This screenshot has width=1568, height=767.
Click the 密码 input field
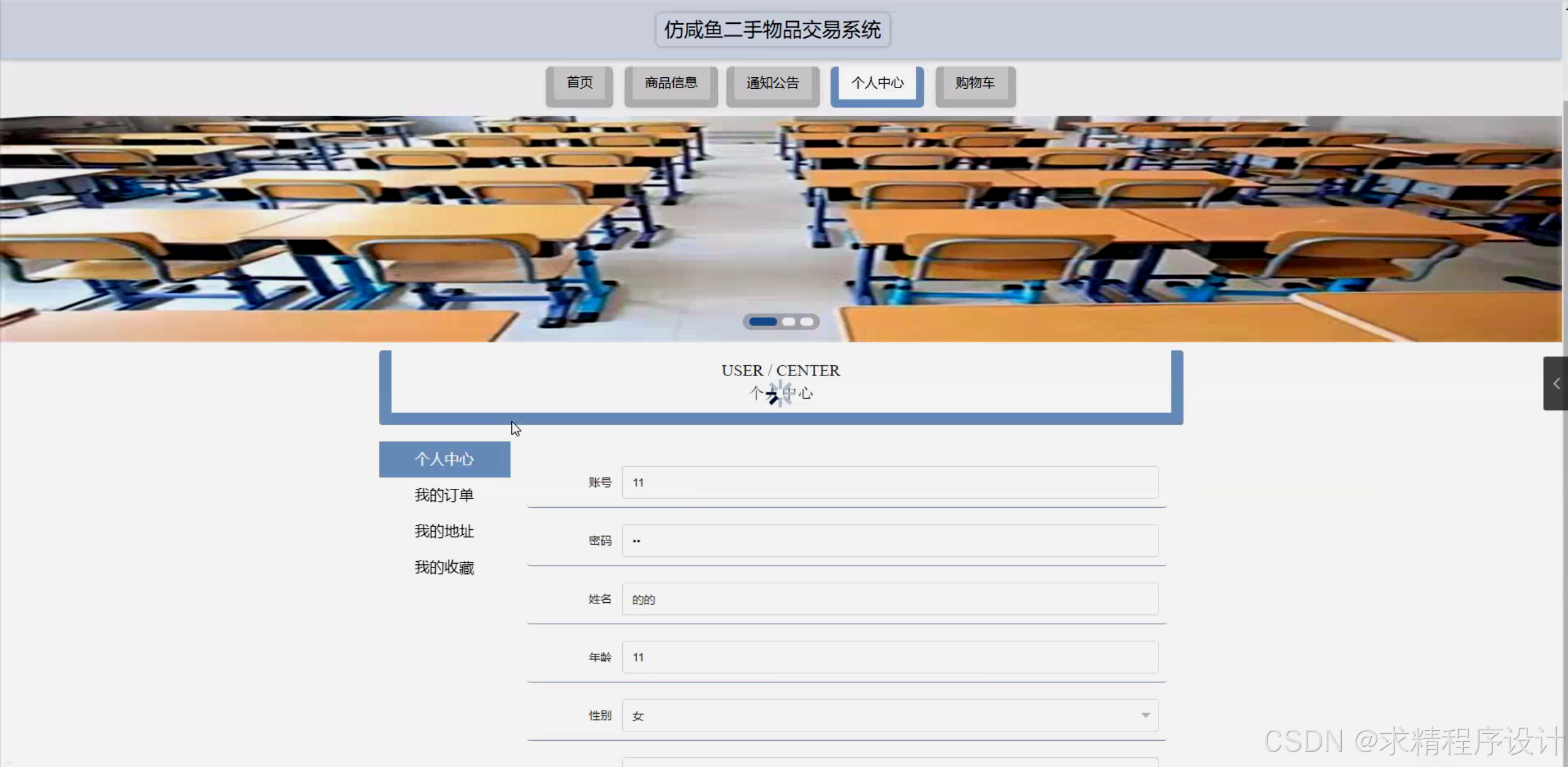[889, 541]
